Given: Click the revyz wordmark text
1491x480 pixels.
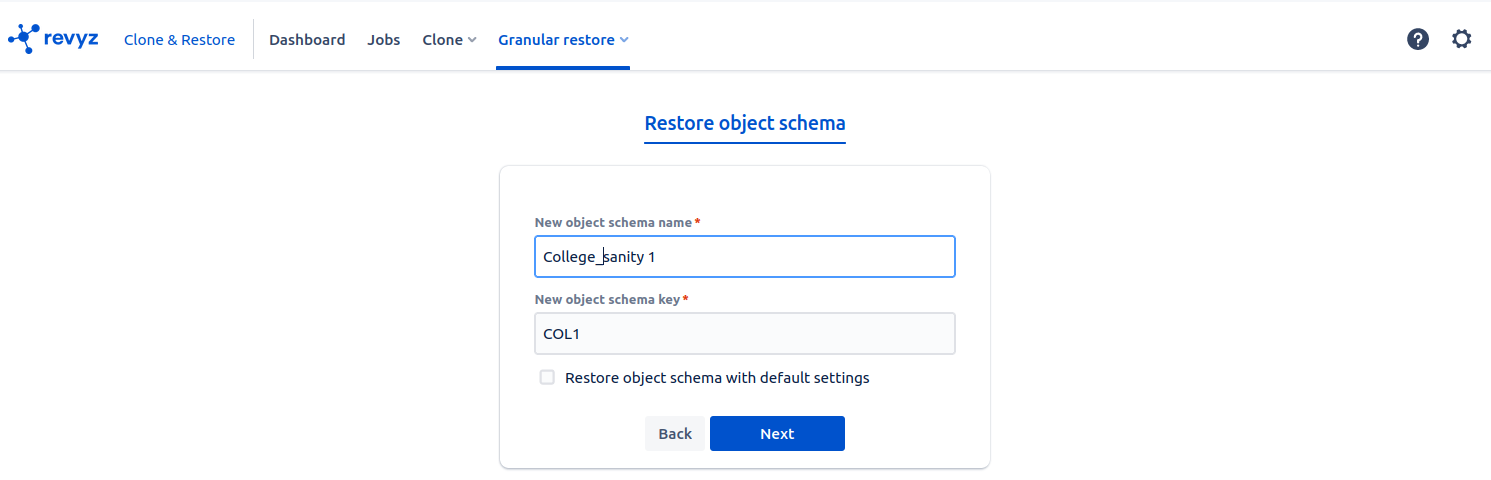Looking at the screenshot, I should coord(71,39).
